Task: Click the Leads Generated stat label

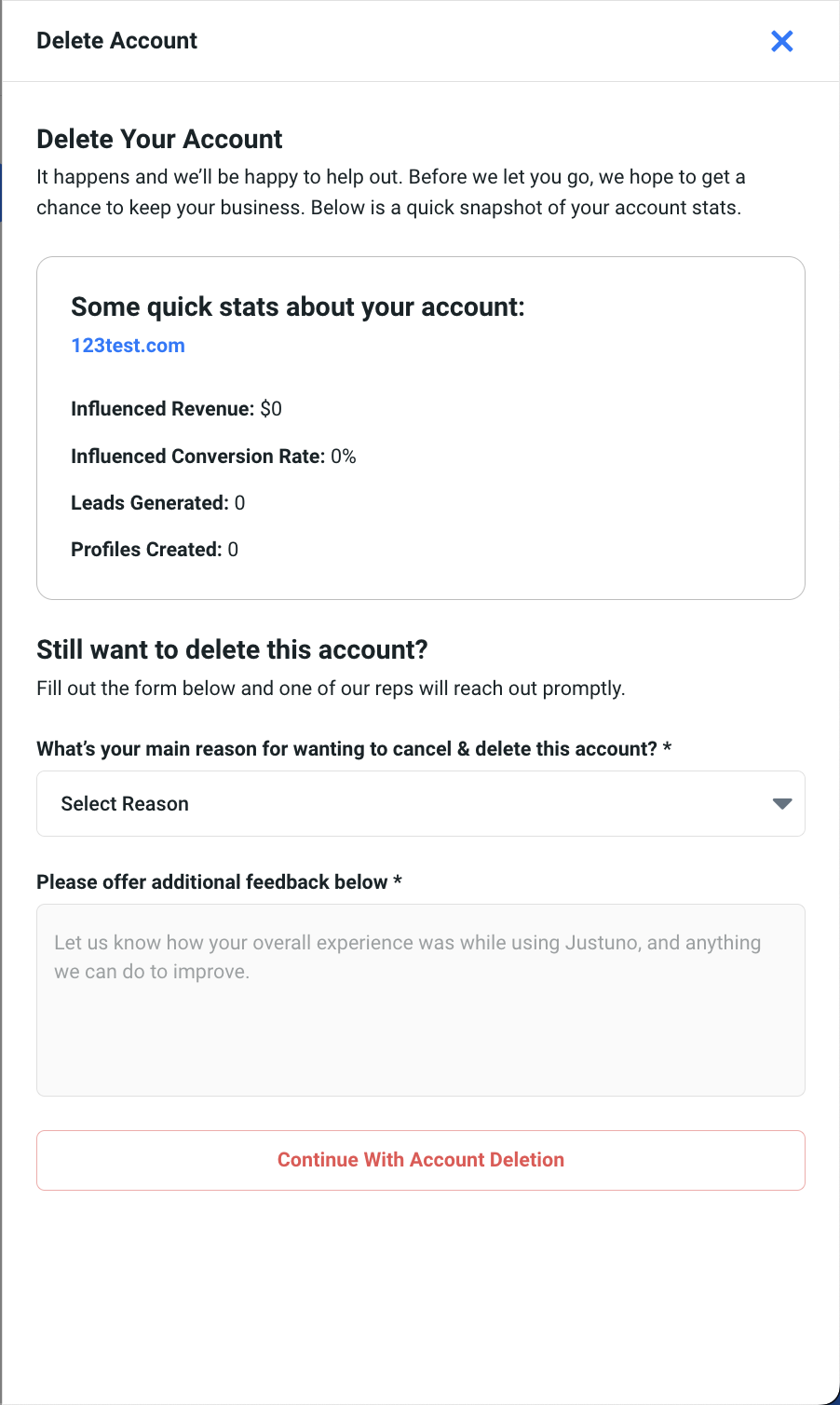Action: (149, 503)
